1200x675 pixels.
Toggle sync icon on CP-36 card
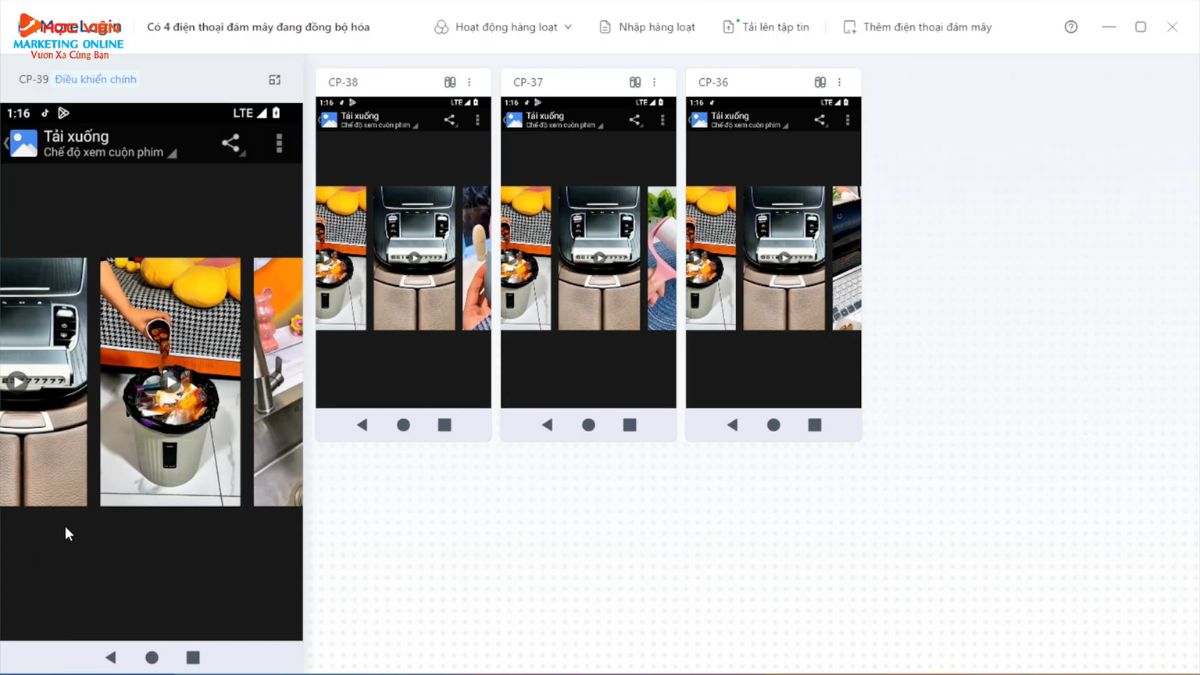(820, 82)
